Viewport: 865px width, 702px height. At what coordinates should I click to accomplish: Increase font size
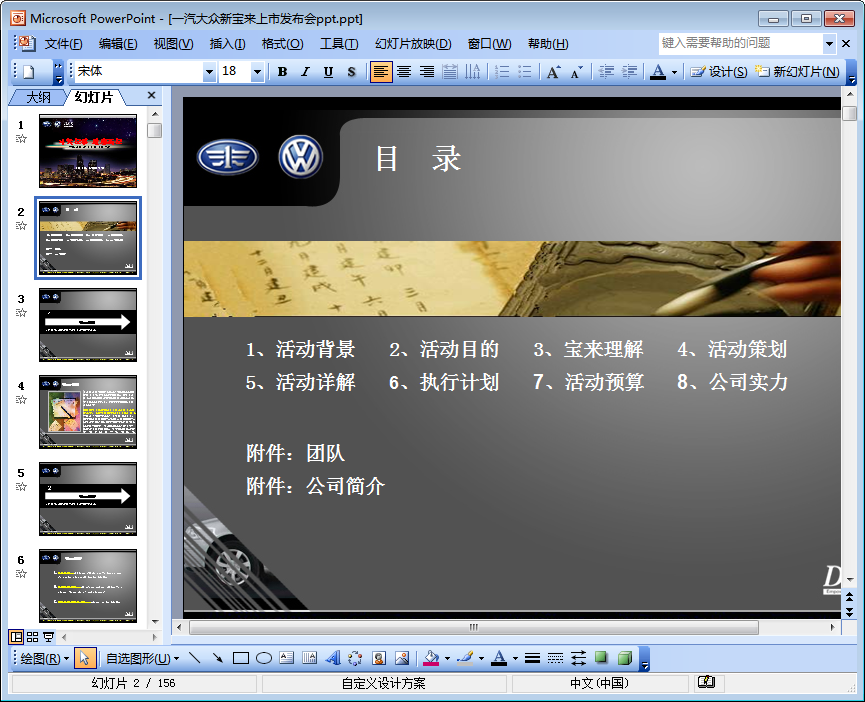coord(553,72)
